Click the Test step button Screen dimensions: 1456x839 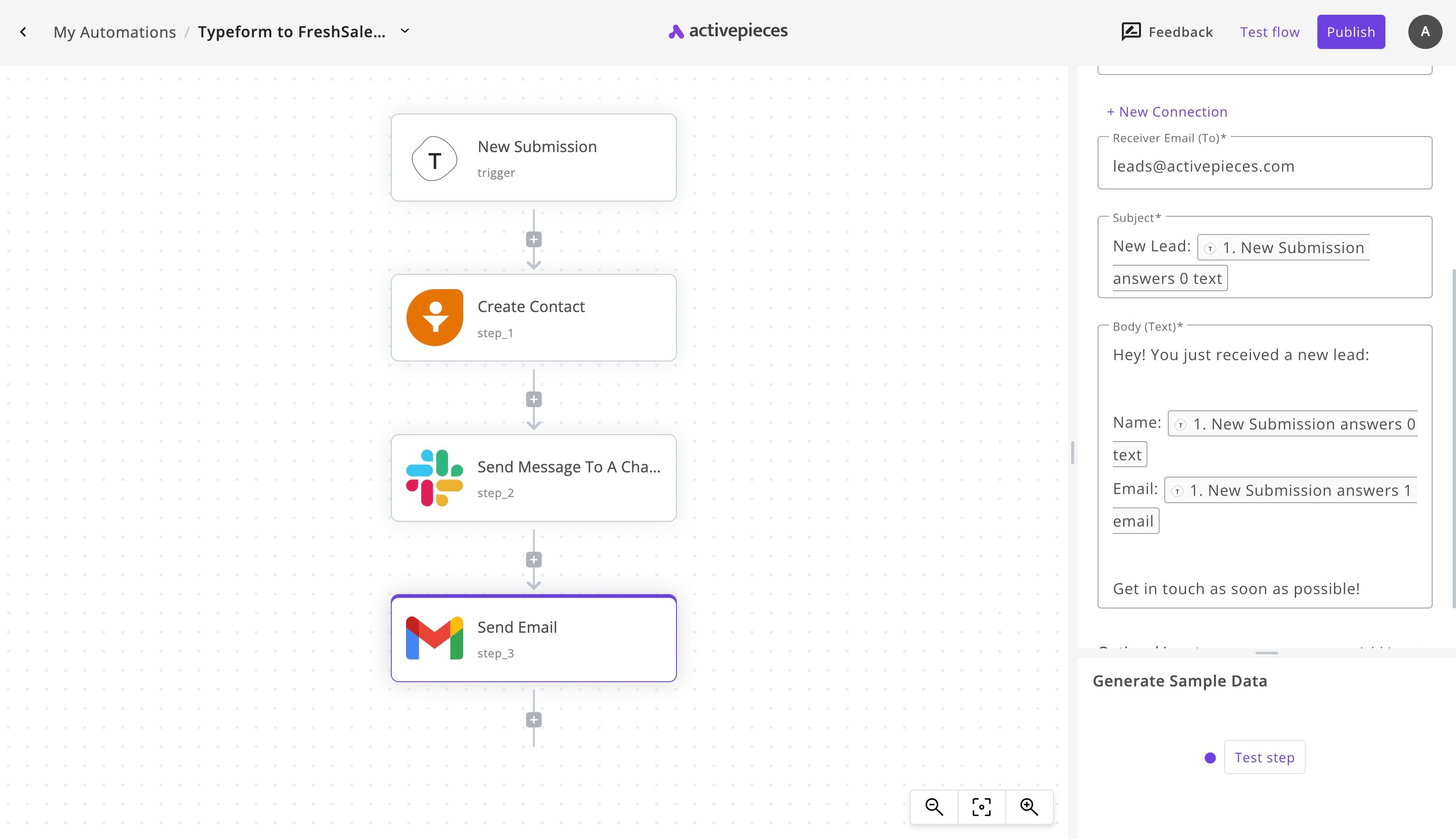[1264, 757]
